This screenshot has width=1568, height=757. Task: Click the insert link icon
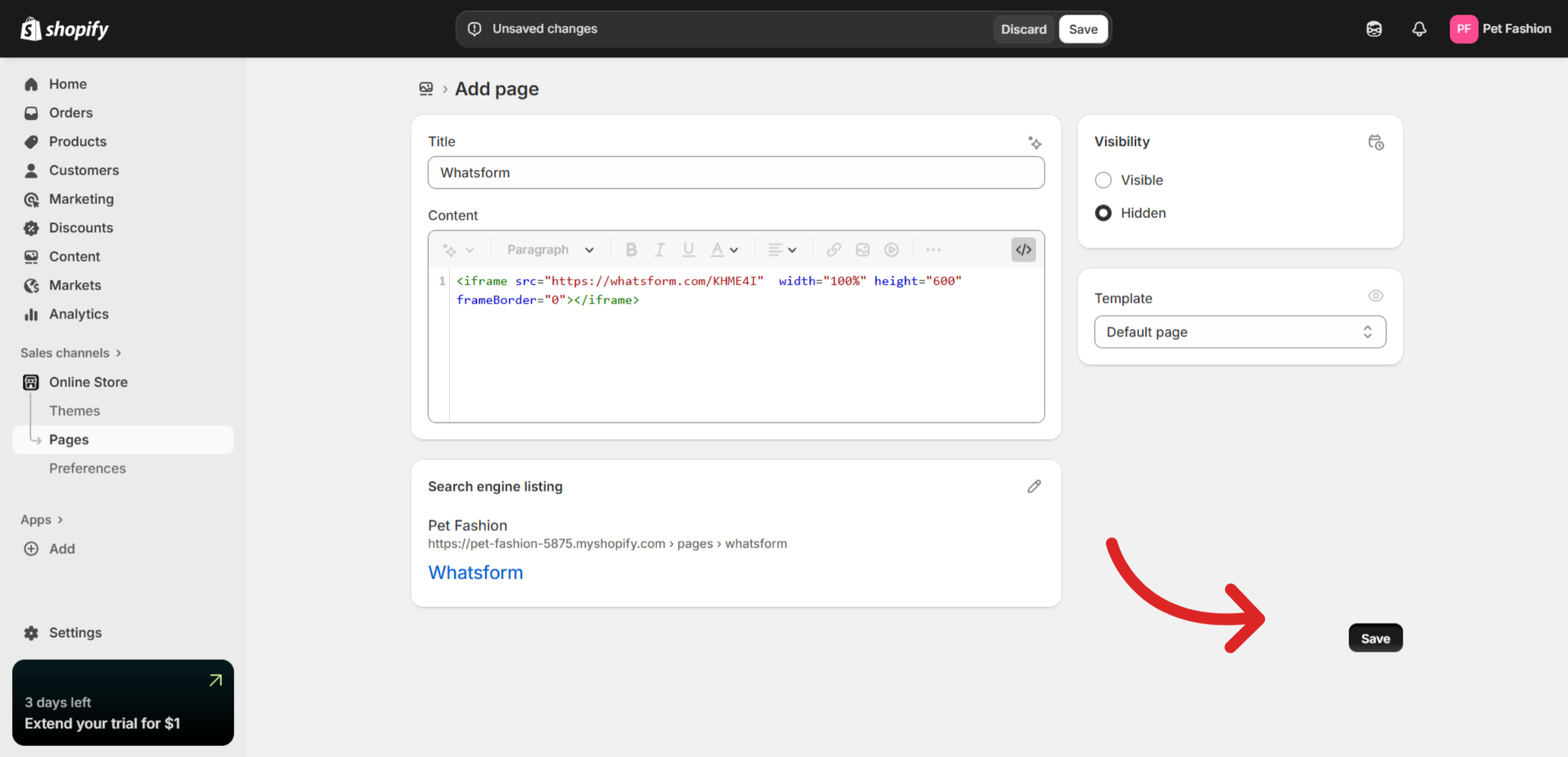(x=834, y=250)
